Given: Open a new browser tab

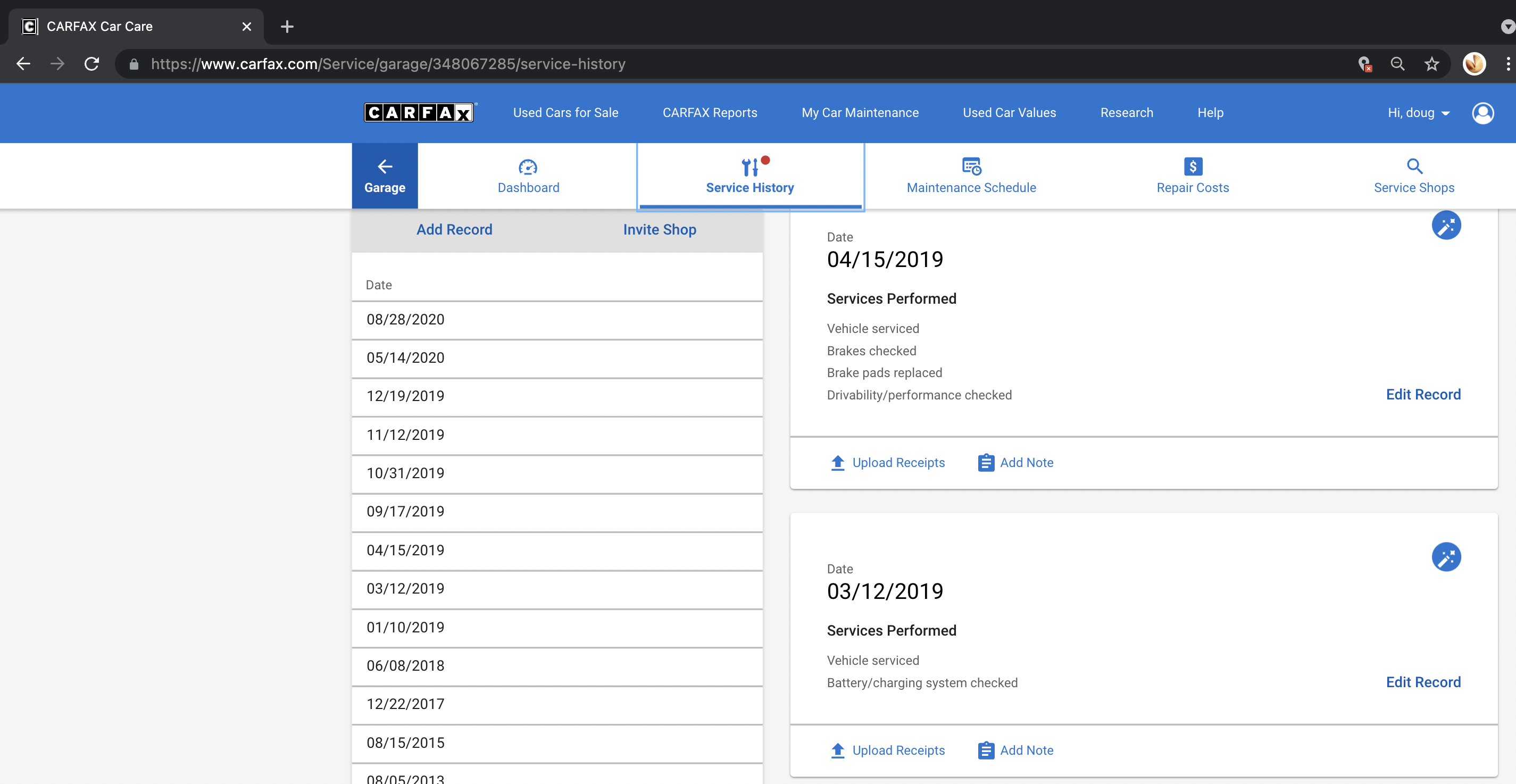Looking at the screenshot, I should (287, 27).
